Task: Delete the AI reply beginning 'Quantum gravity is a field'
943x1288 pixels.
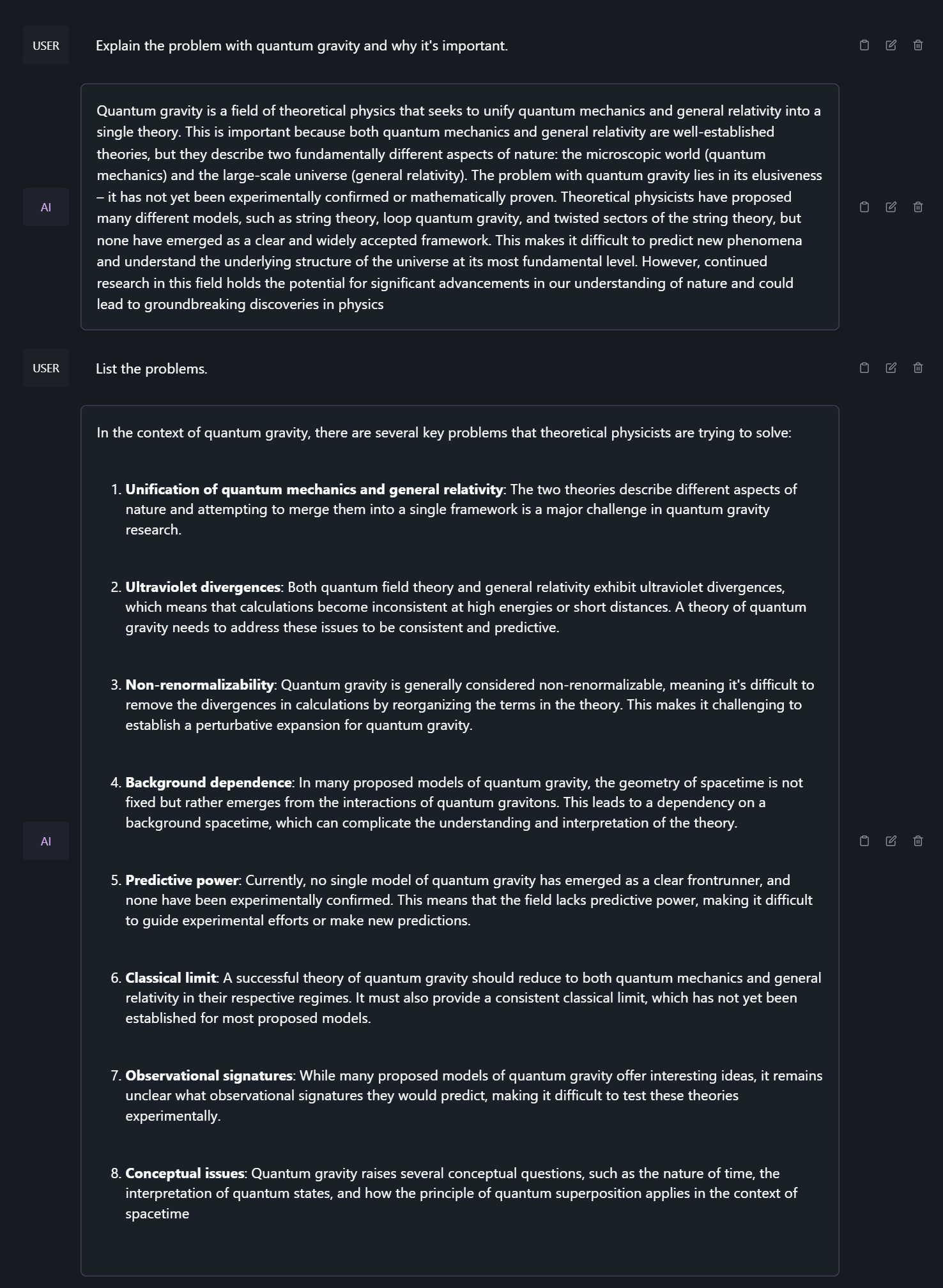Action: coord(918,207)
